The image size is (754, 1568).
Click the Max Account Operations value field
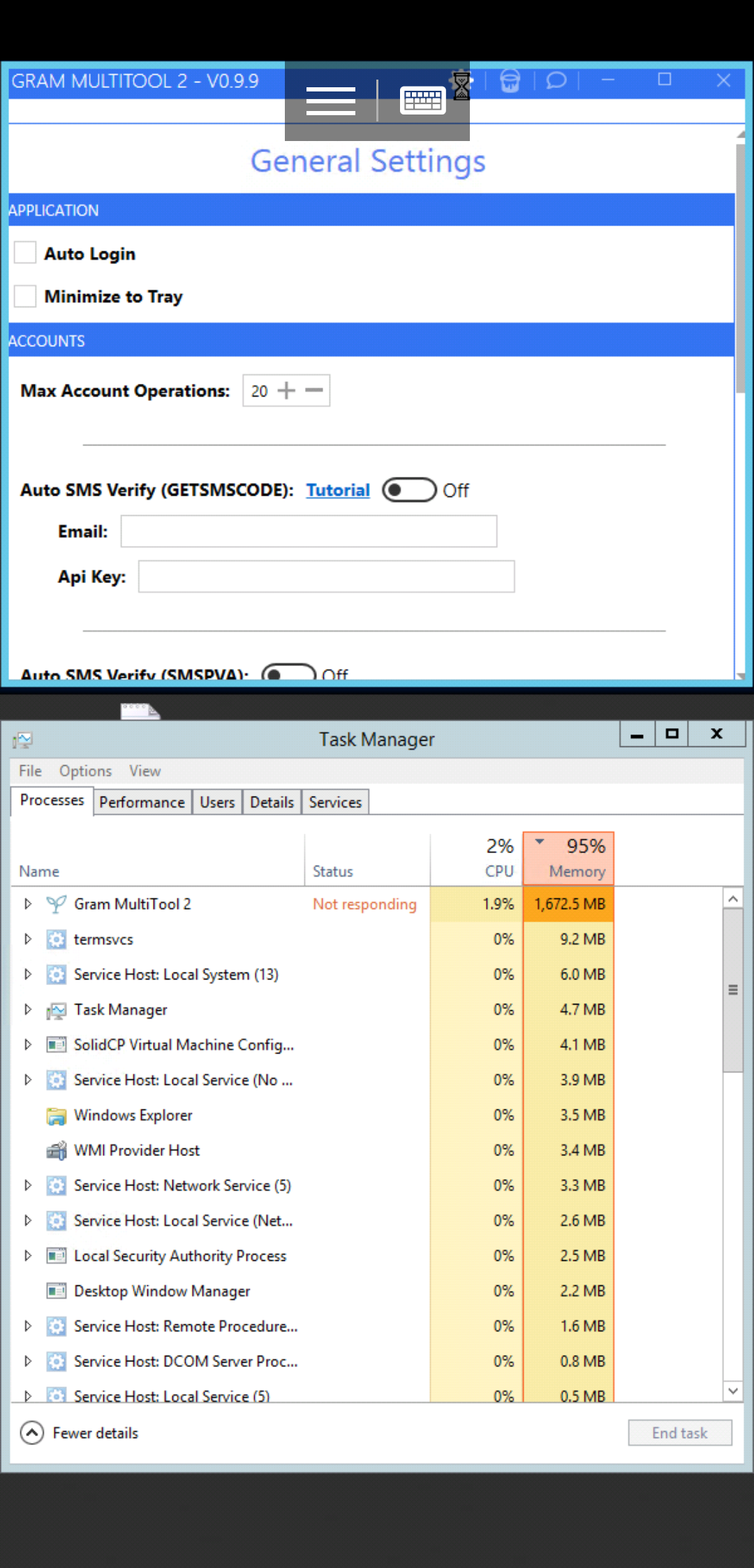point(260,391)
